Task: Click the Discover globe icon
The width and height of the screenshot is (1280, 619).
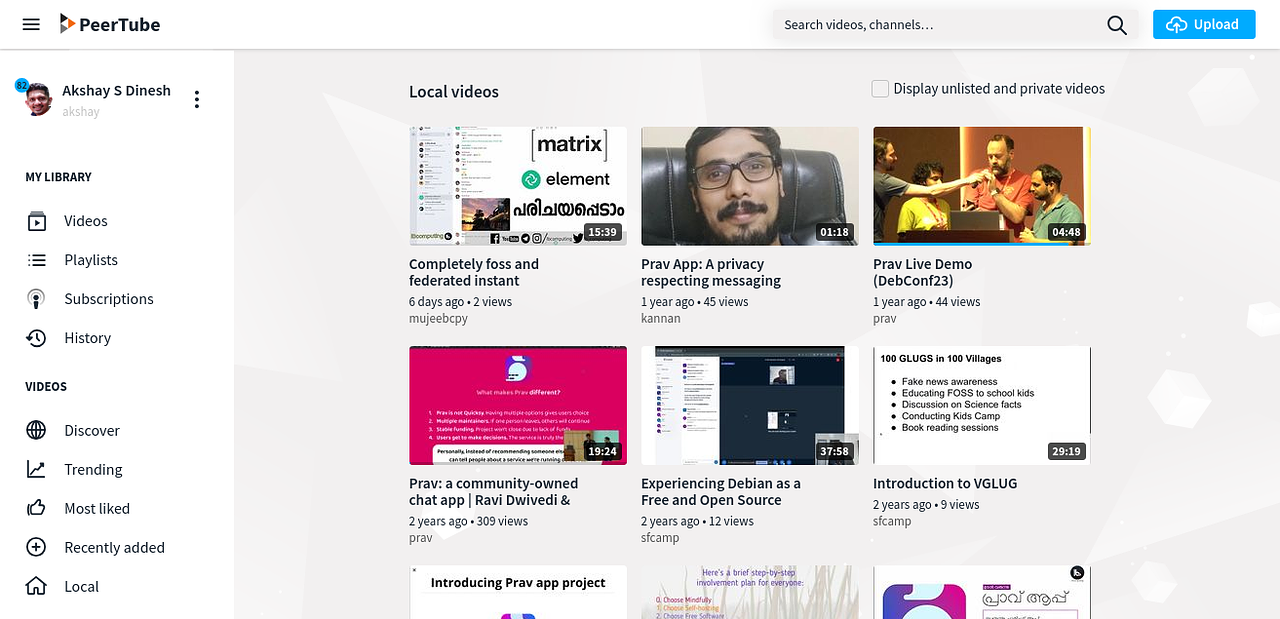Action: coord(37,431)
